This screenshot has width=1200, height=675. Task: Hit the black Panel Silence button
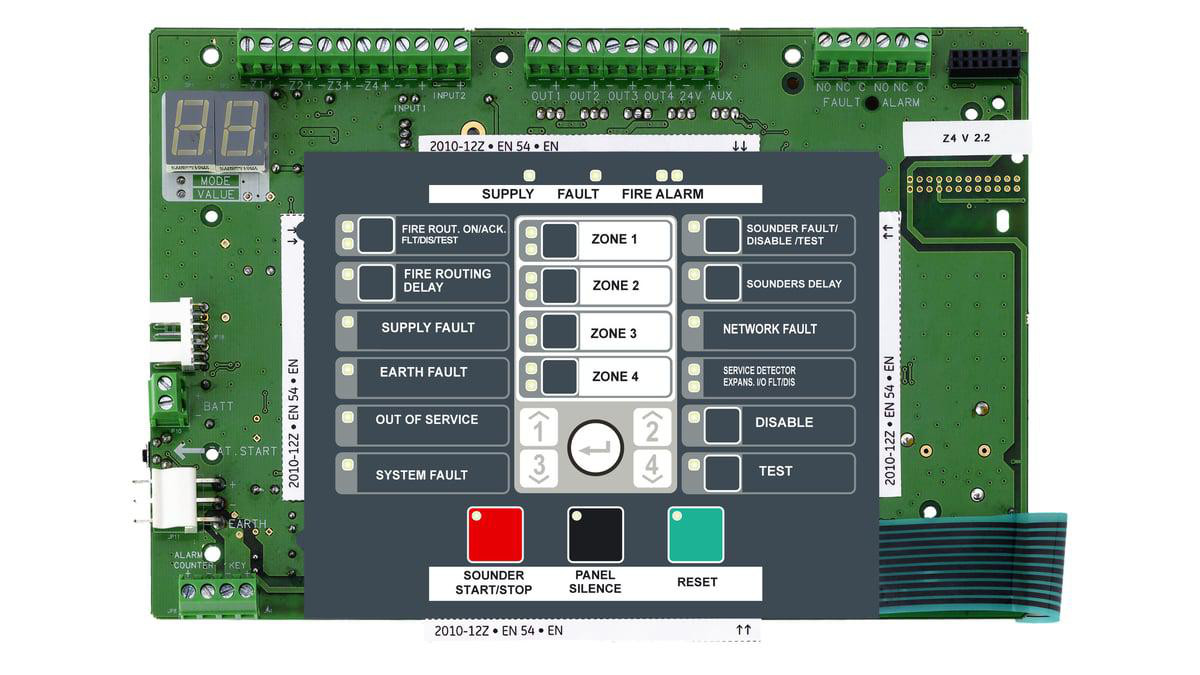595,535
